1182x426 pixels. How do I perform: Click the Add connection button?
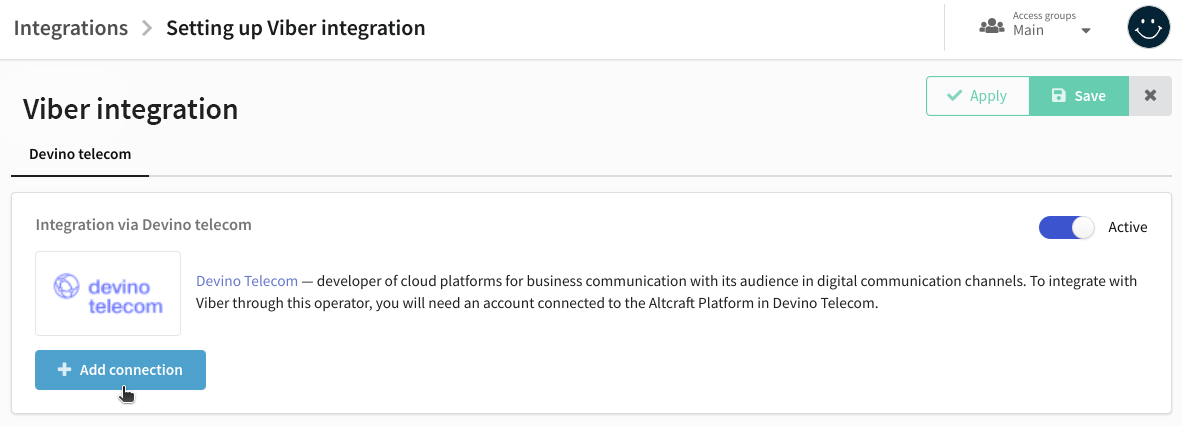[x=121, y=369]
